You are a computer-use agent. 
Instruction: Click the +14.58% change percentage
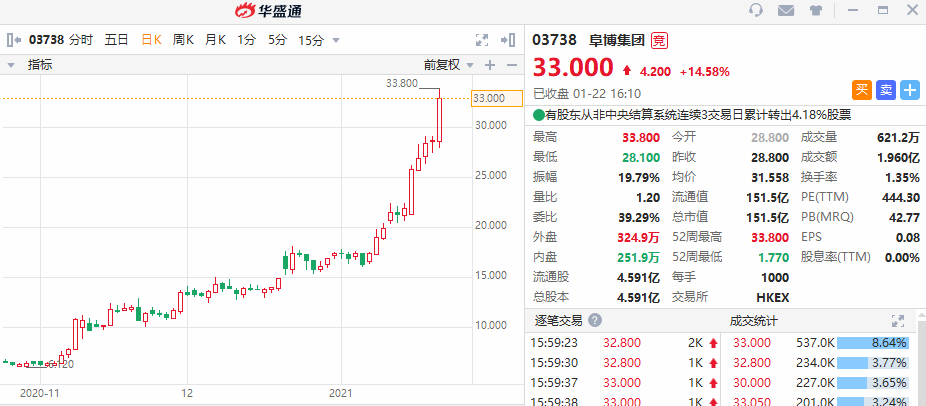[x=705, y=72]
